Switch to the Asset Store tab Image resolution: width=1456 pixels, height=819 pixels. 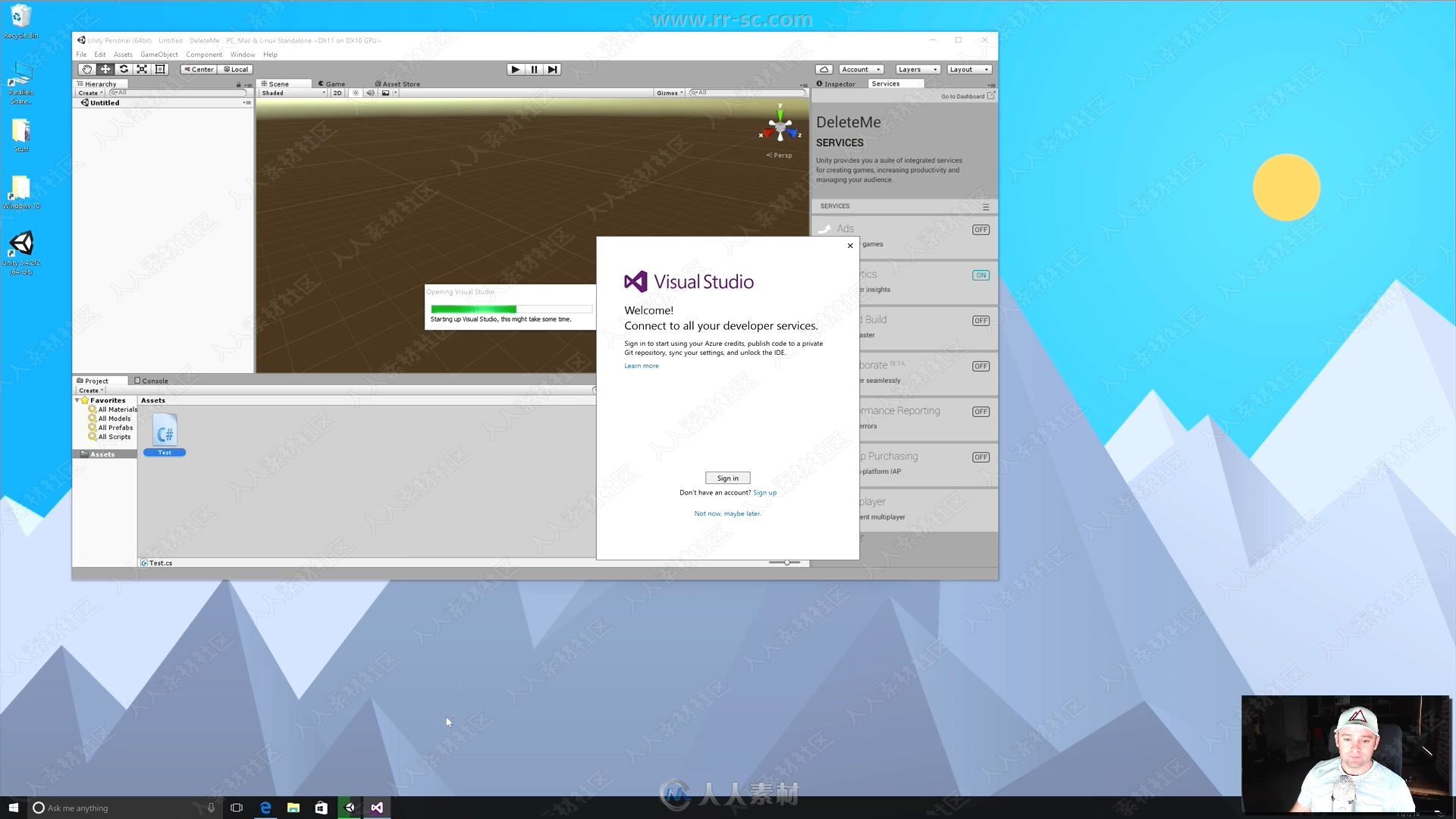[397, 84]
